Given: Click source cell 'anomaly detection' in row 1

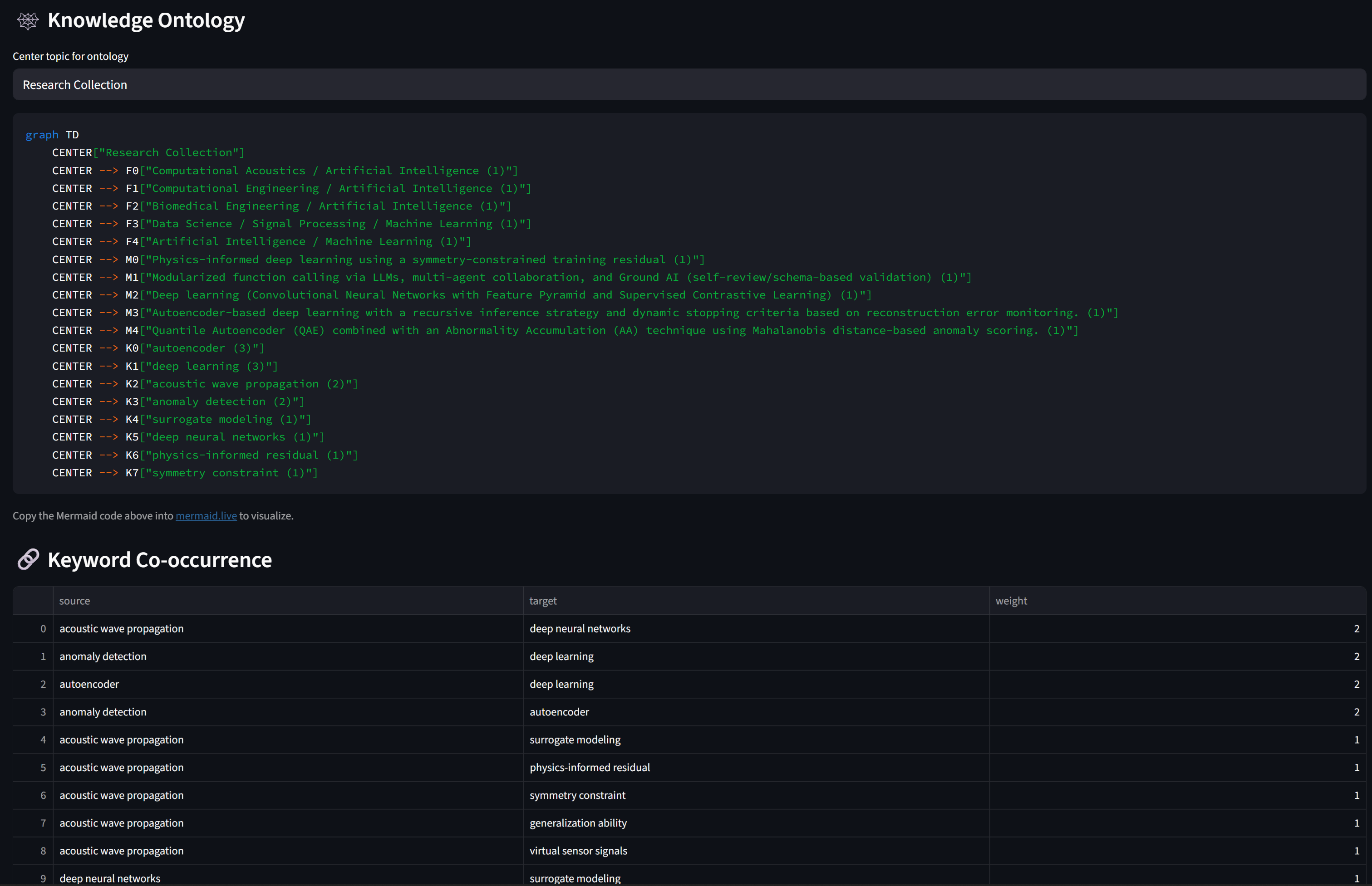Looking at the screenshot, I should pos(288,656).
